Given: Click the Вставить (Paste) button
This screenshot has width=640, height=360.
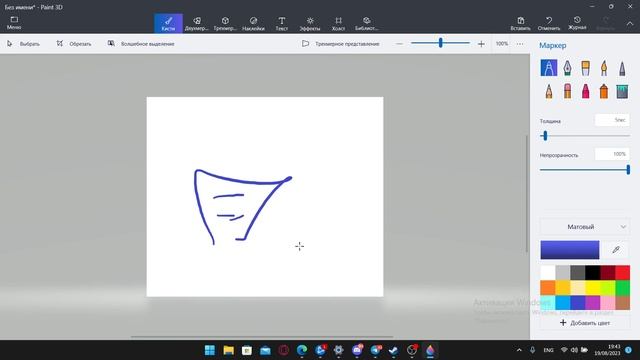Looking at the screenshot, I should 520,23.
